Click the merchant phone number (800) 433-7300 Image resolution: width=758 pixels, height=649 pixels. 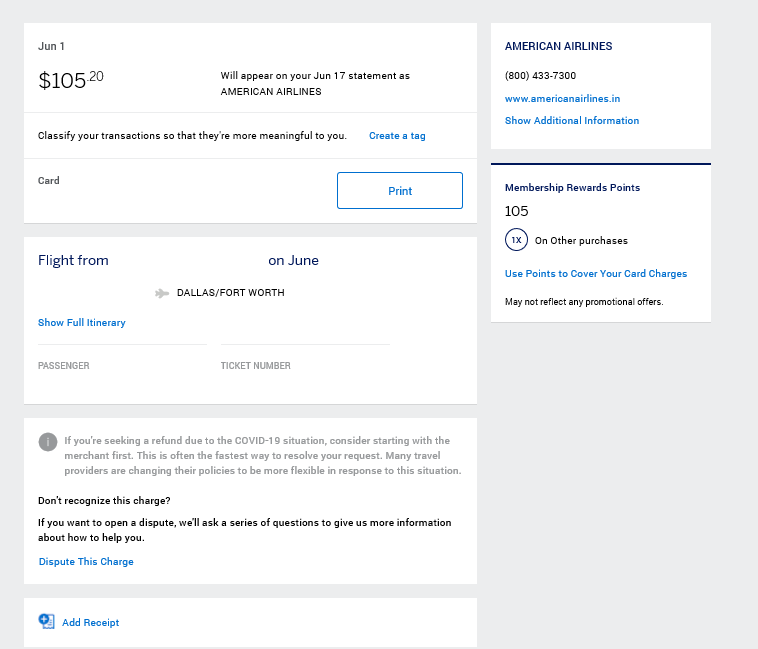click(540, 75)
